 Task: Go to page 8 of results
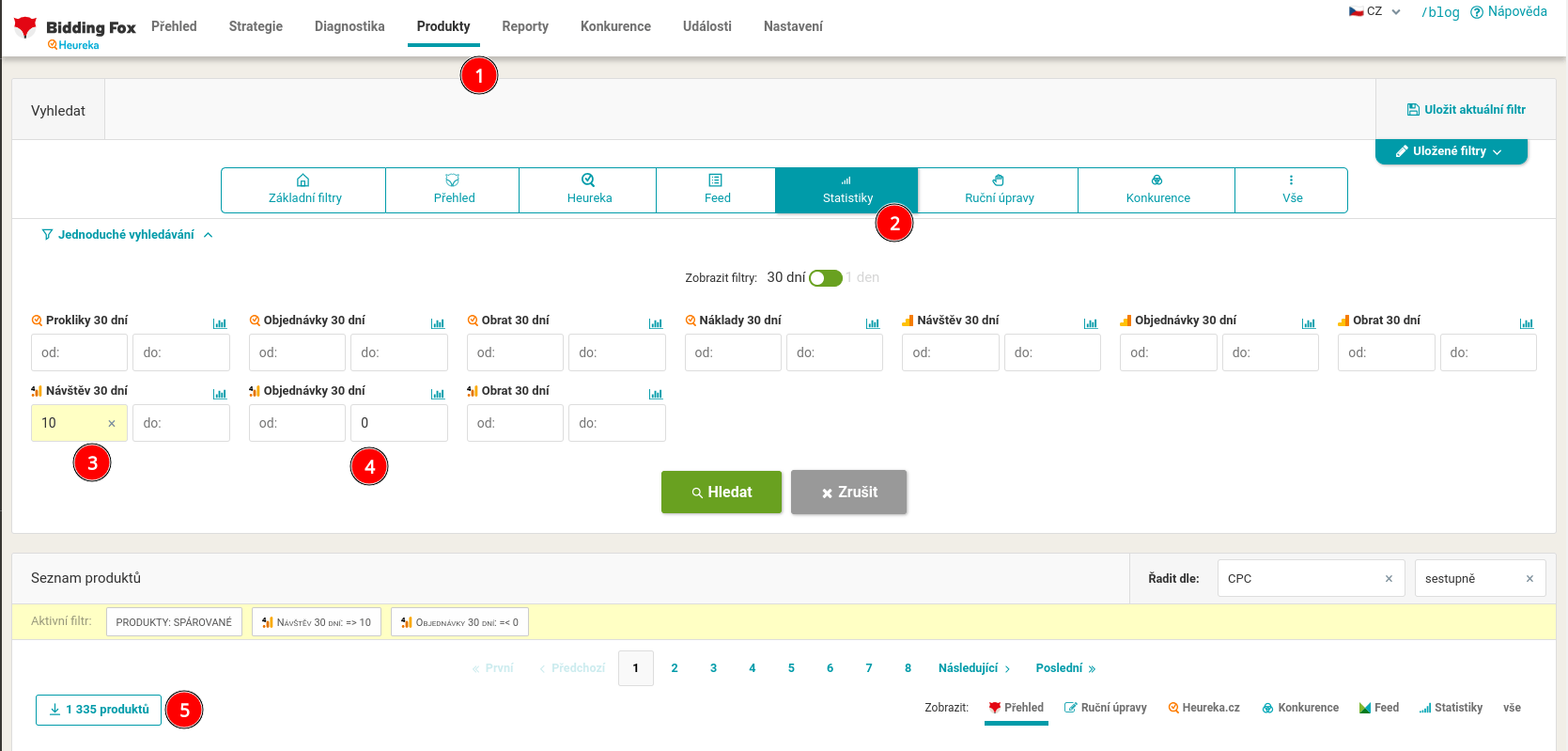908,668
